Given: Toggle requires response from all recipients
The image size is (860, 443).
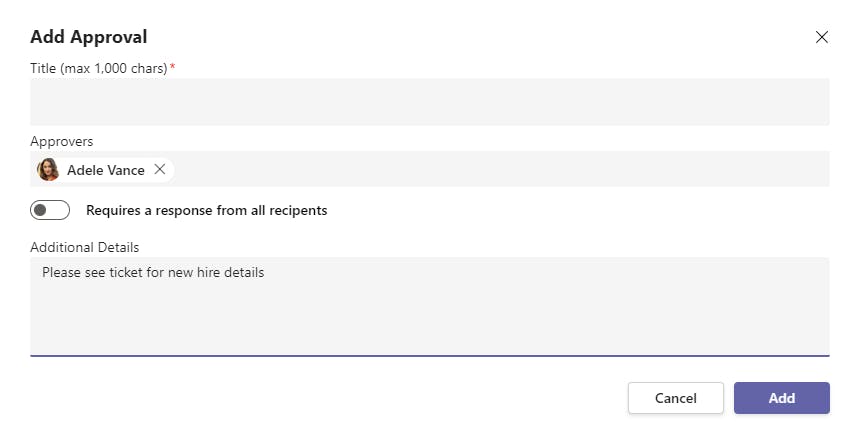Looking at the screenshot, I should (50, 210).
